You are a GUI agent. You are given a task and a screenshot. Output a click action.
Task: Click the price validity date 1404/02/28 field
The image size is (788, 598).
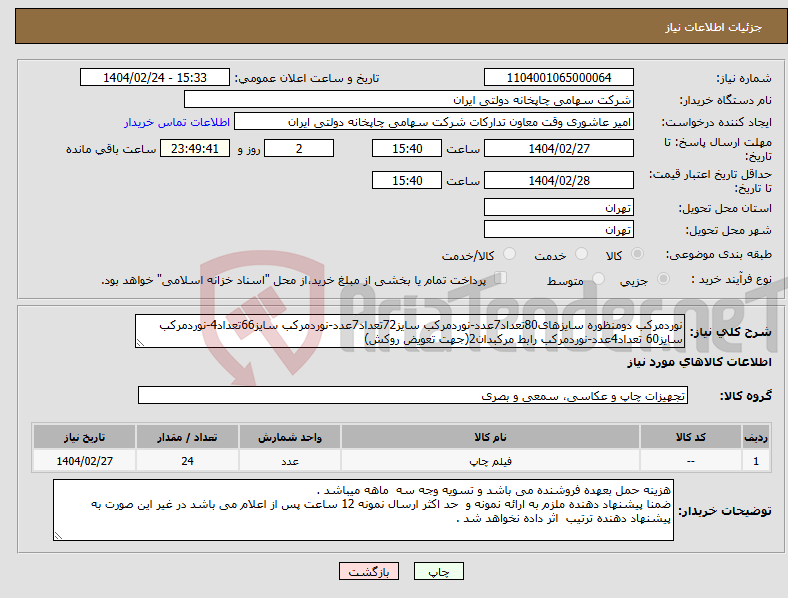pos(558,180)
